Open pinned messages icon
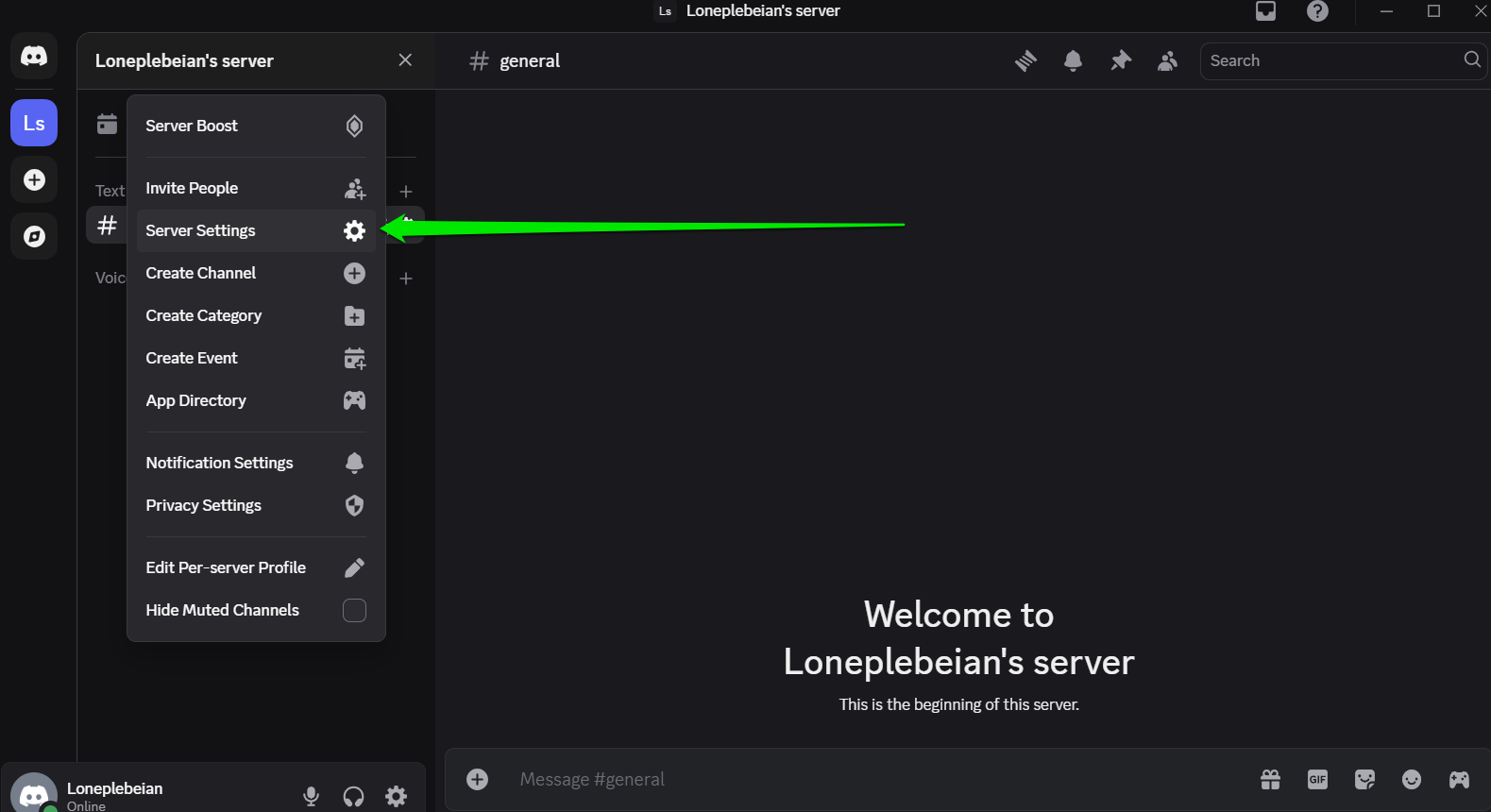The height and width of the screenshot is (812, 1491). (1121, 60)
